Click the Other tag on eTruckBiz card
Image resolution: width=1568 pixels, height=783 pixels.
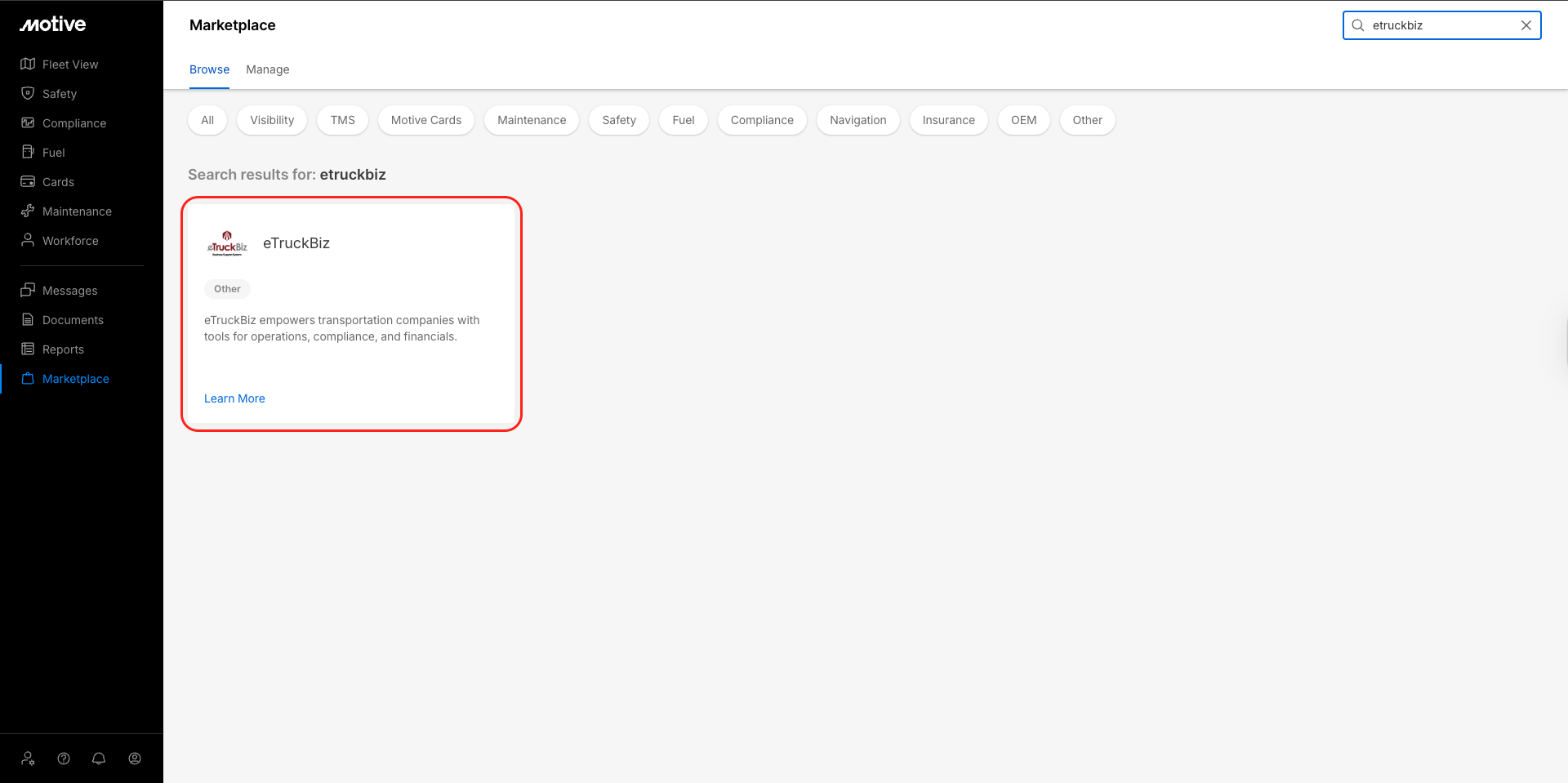[x=227, y=289]
